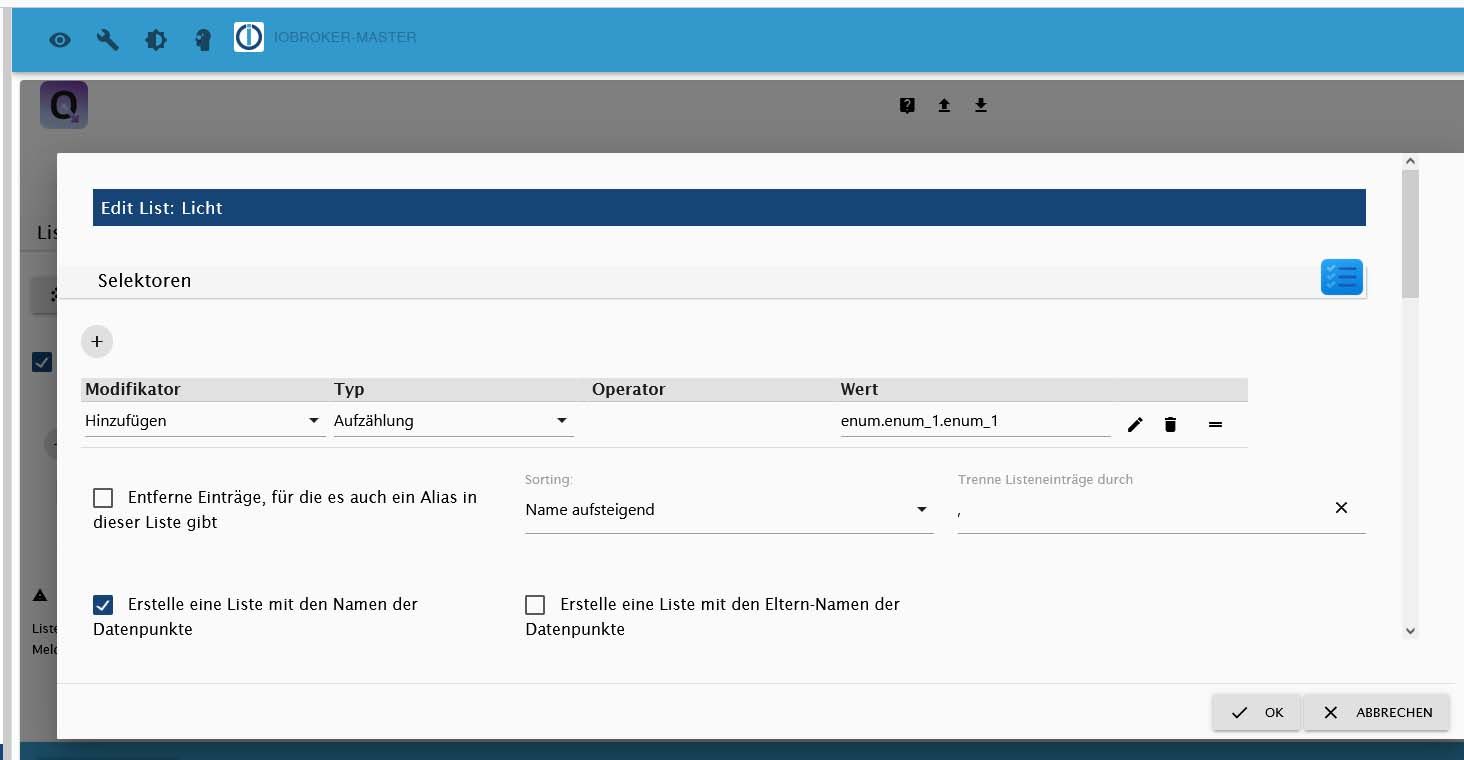This screenshot has height=760, width=1464.
Task: Click the dialog scrollbar up arrow
Action: coord(1410,161)
